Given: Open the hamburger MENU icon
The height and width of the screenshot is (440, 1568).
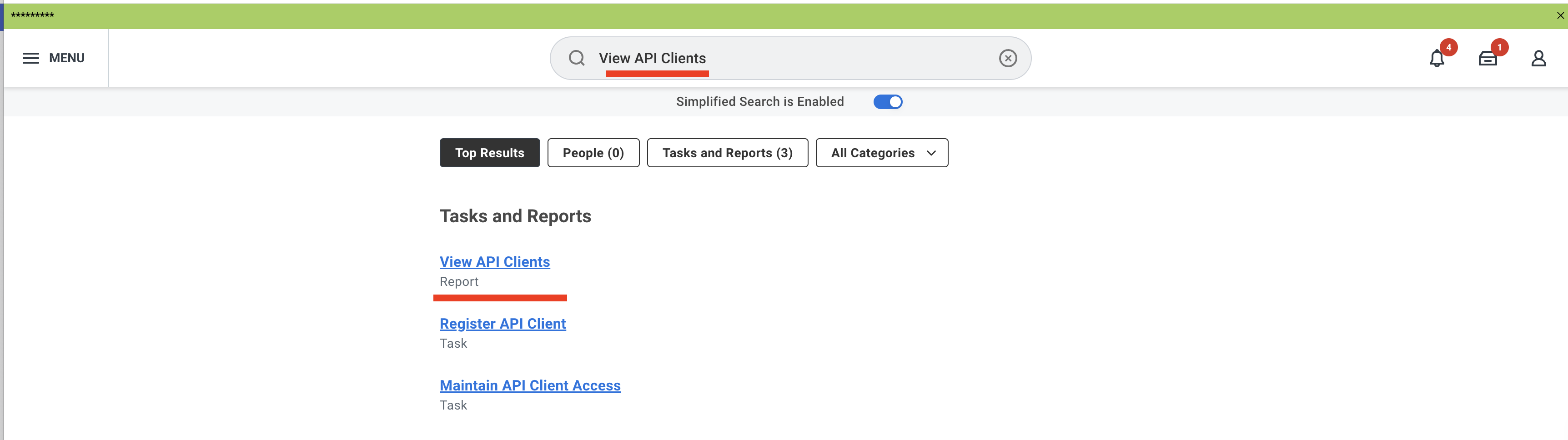Looking at the screenshot, I should pos(30,58).
